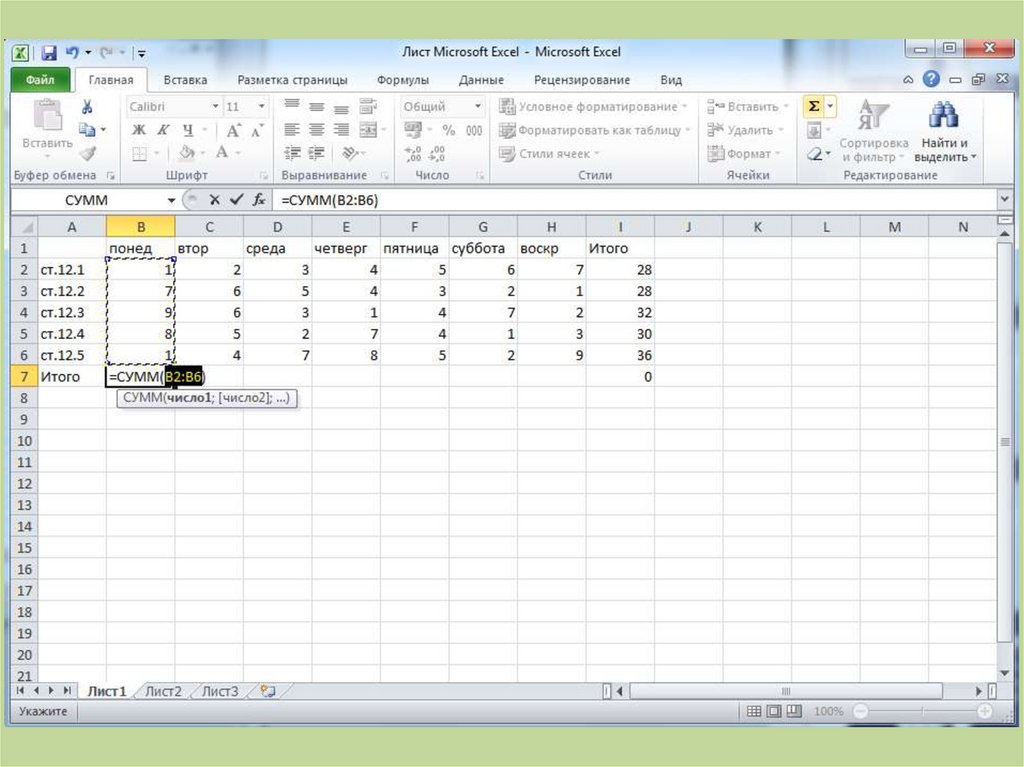Switch to the Рецензирование tab

pyautogui.click(x=582, y=80)
